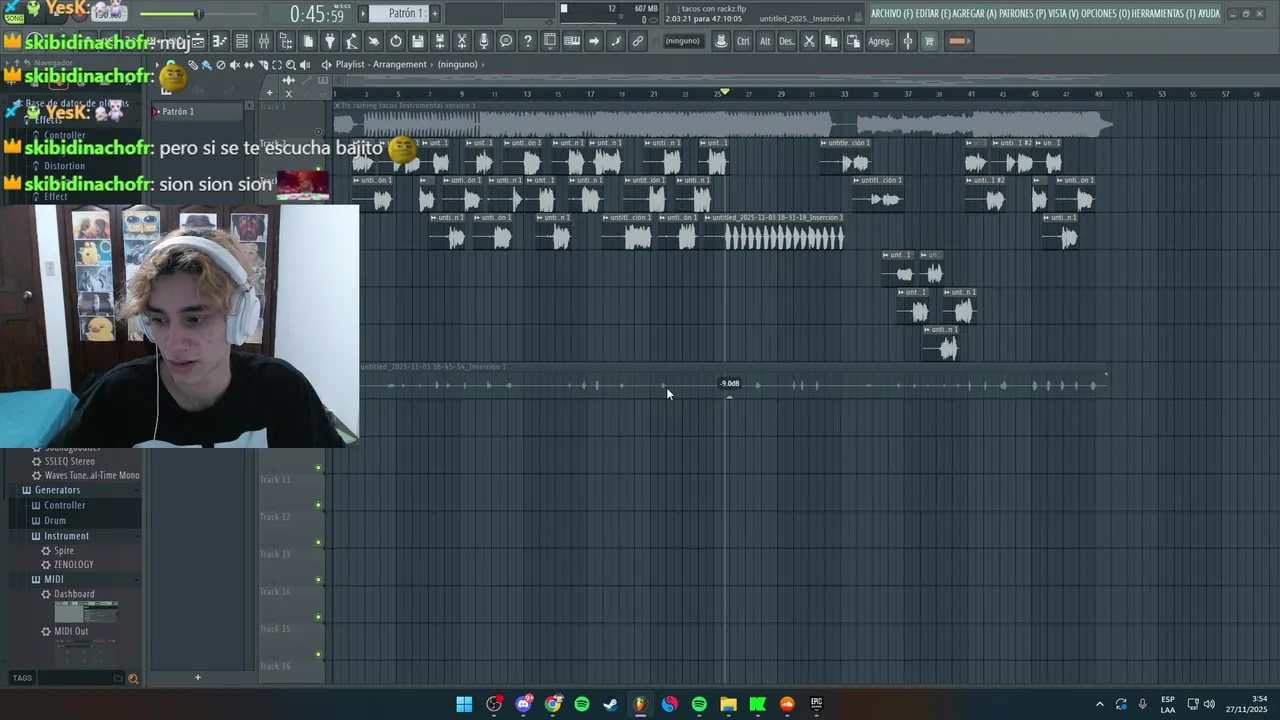Select the playlist selection rectangle tool

tap(277, 65)
